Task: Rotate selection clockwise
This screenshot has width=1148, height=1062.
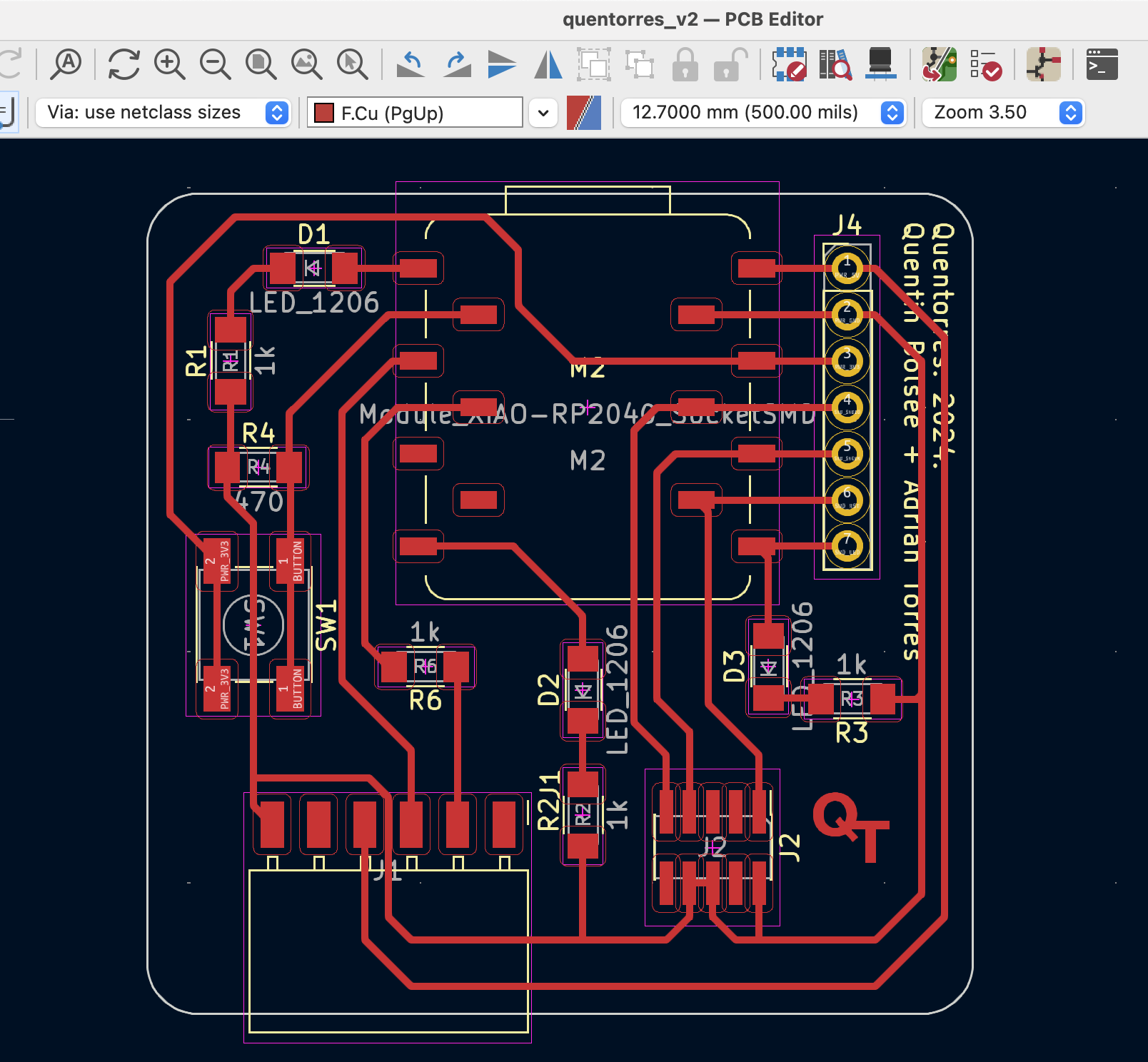Action: pos(457,64)
